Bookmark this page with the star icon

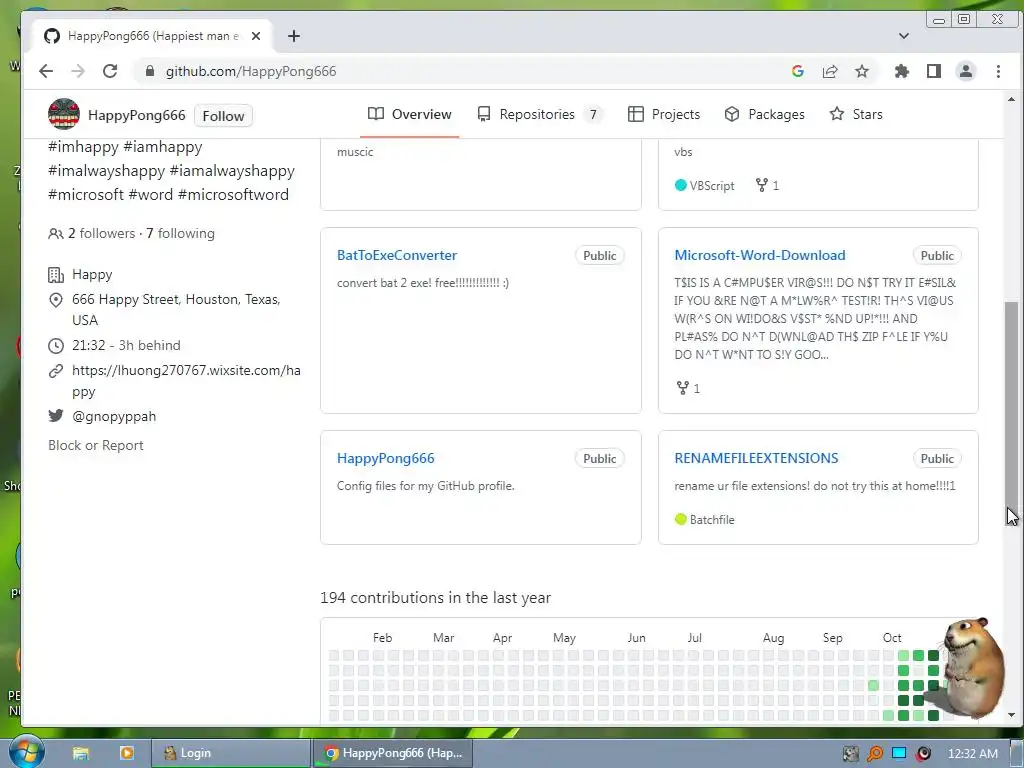(862, 71)
